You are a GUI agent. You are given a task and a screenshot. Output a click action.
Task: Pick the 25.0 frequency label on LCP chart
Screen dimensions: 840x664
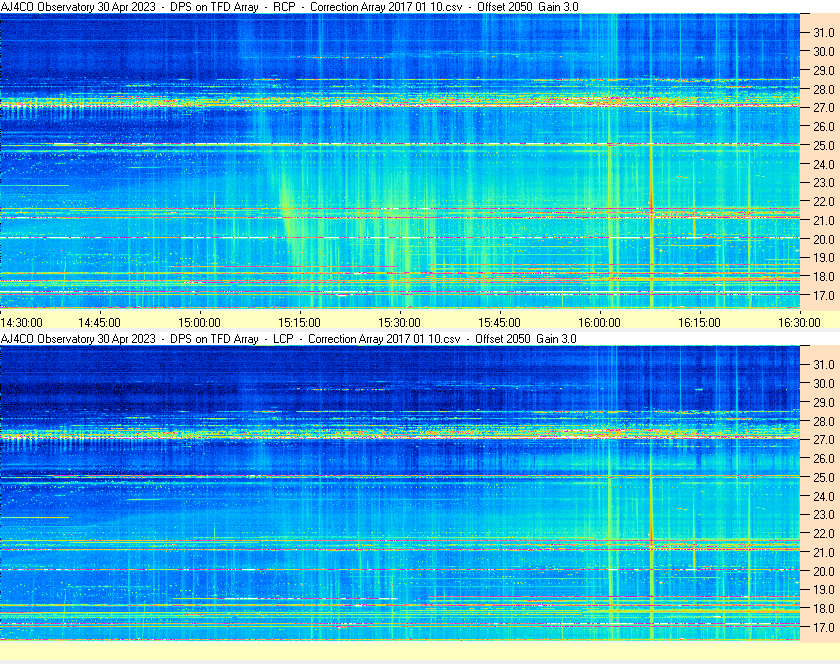(824, 477)
